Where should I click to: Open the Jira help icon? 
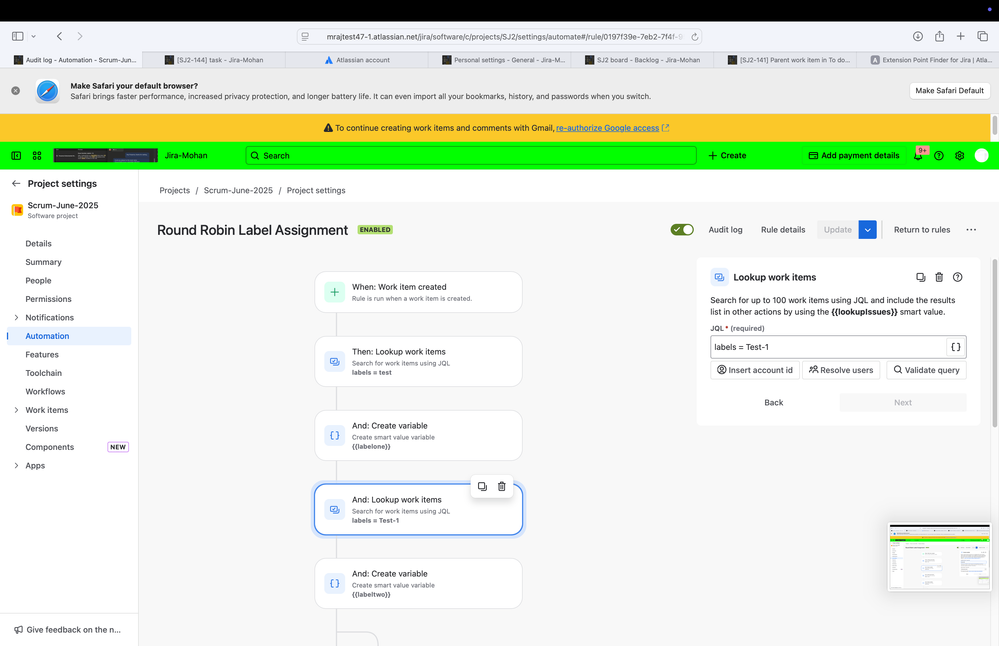click(x=938, y=155)
